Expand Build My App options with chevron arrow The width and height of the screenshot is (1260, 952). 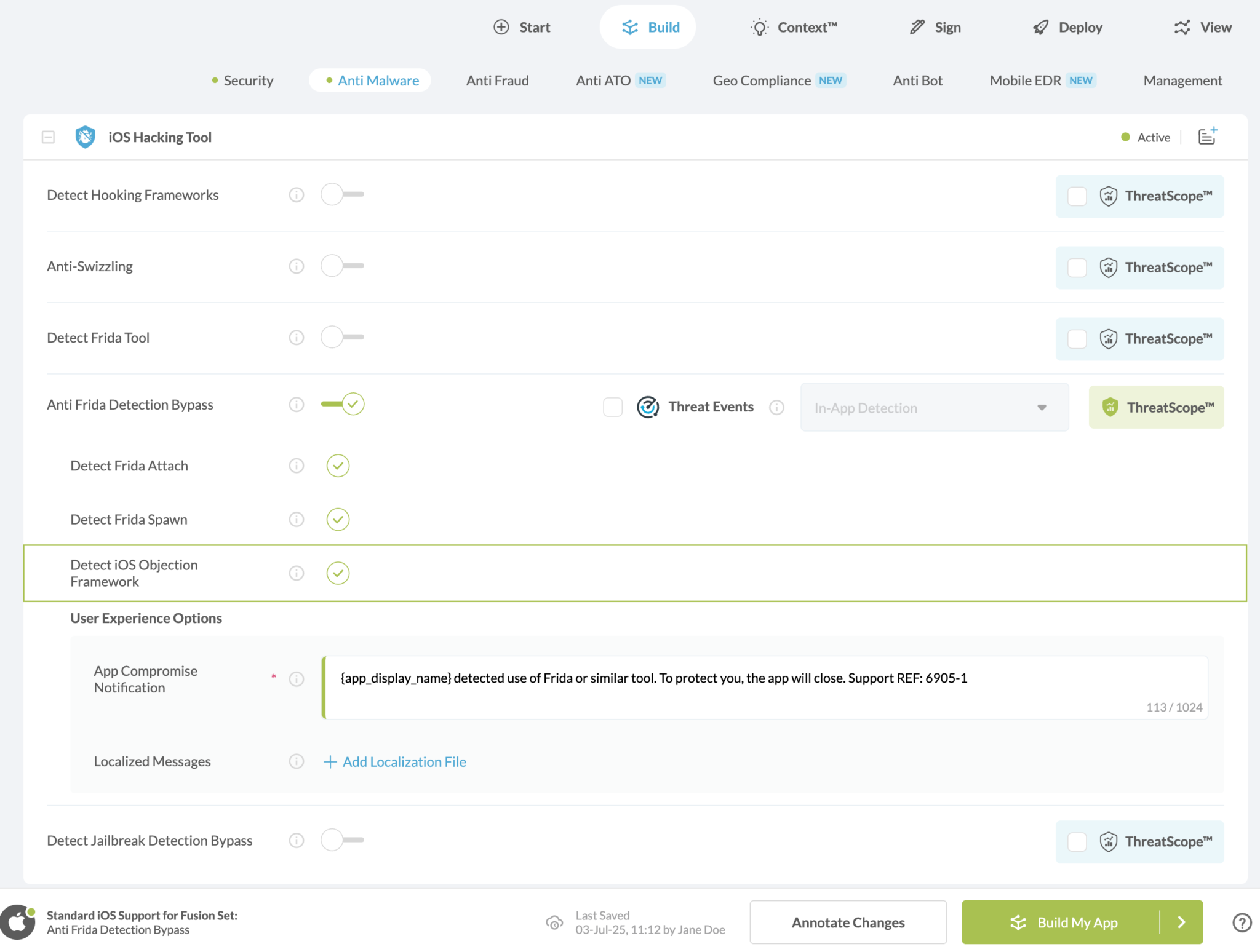[x=1182, y=922]
